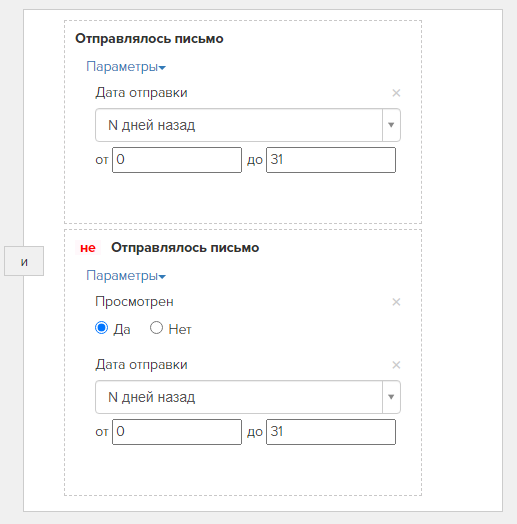Expand Параметры in the first condition

pyautogui.click(x=126, y=67)
